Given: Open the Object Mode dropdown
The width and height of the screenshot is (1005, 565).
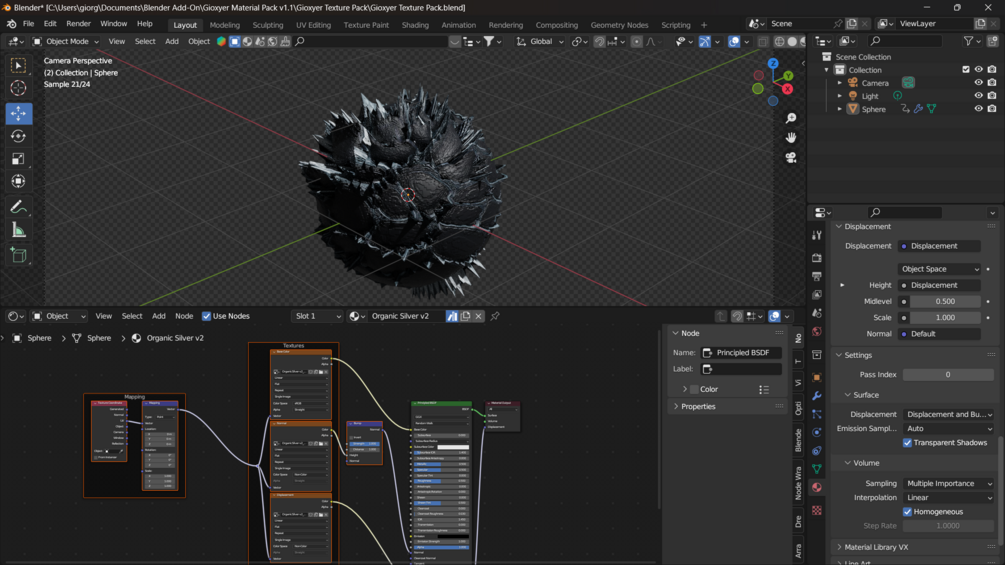Looking at the screenshot, I should click(x=66, y=42).
